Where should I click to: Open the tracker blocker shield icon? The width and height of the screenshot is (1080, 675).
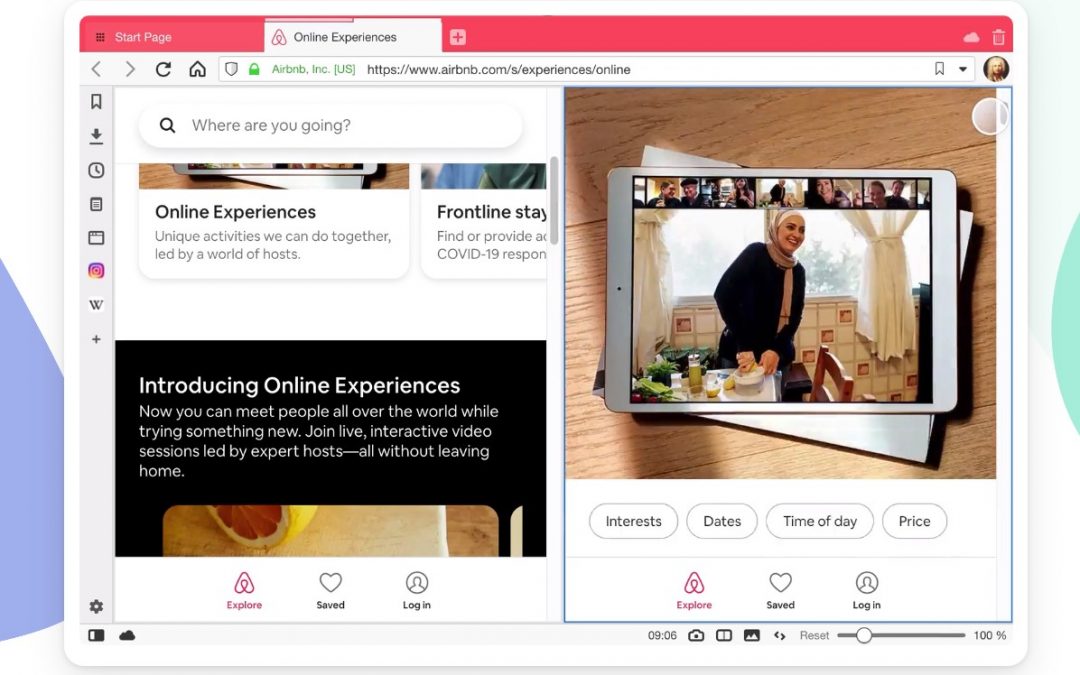[231, 69]
